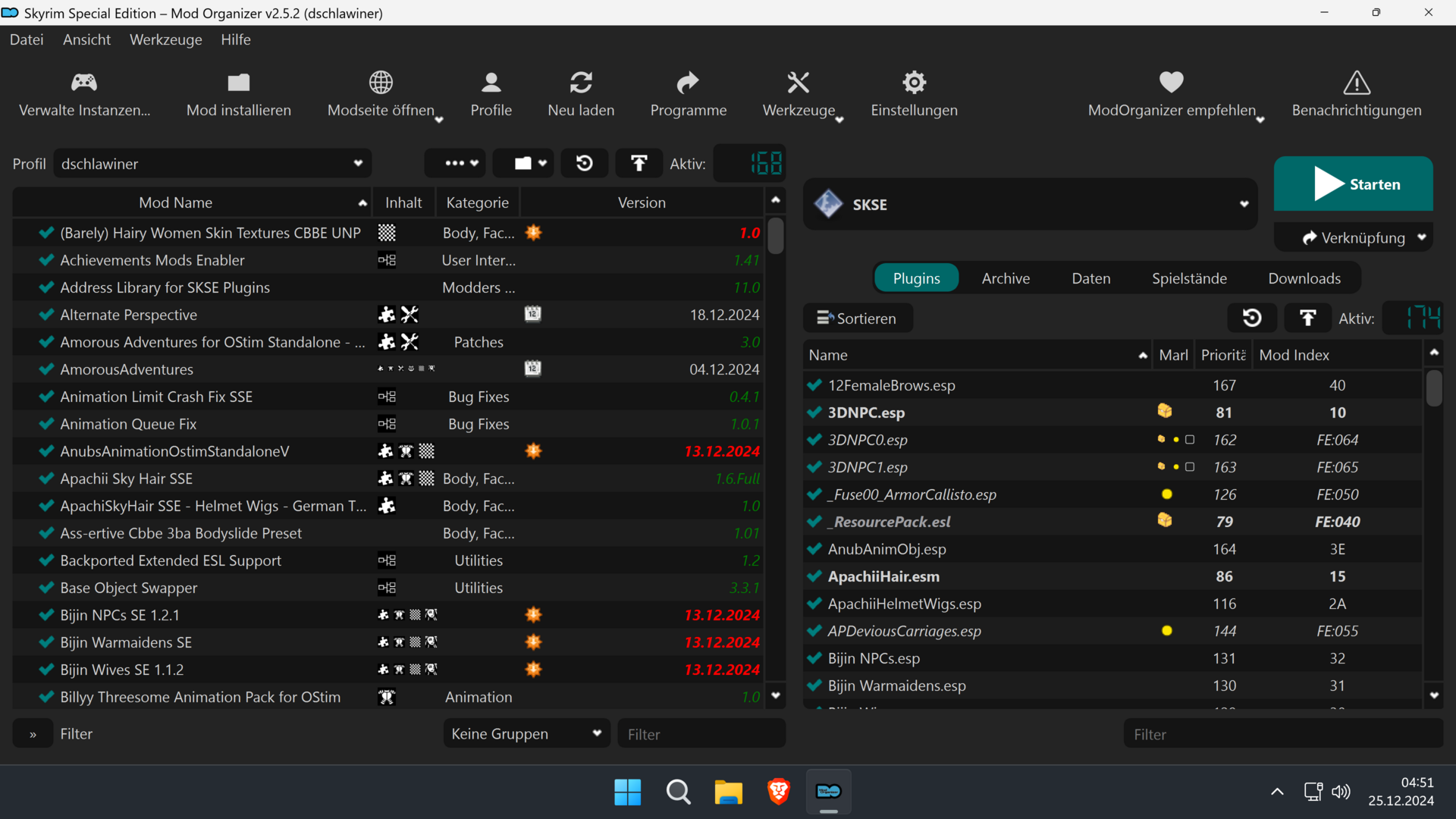1456x819 pixels.
Task: Sort plugins by the Mod Index column header
Action: pyautogui.click(x=1337, y=355)
